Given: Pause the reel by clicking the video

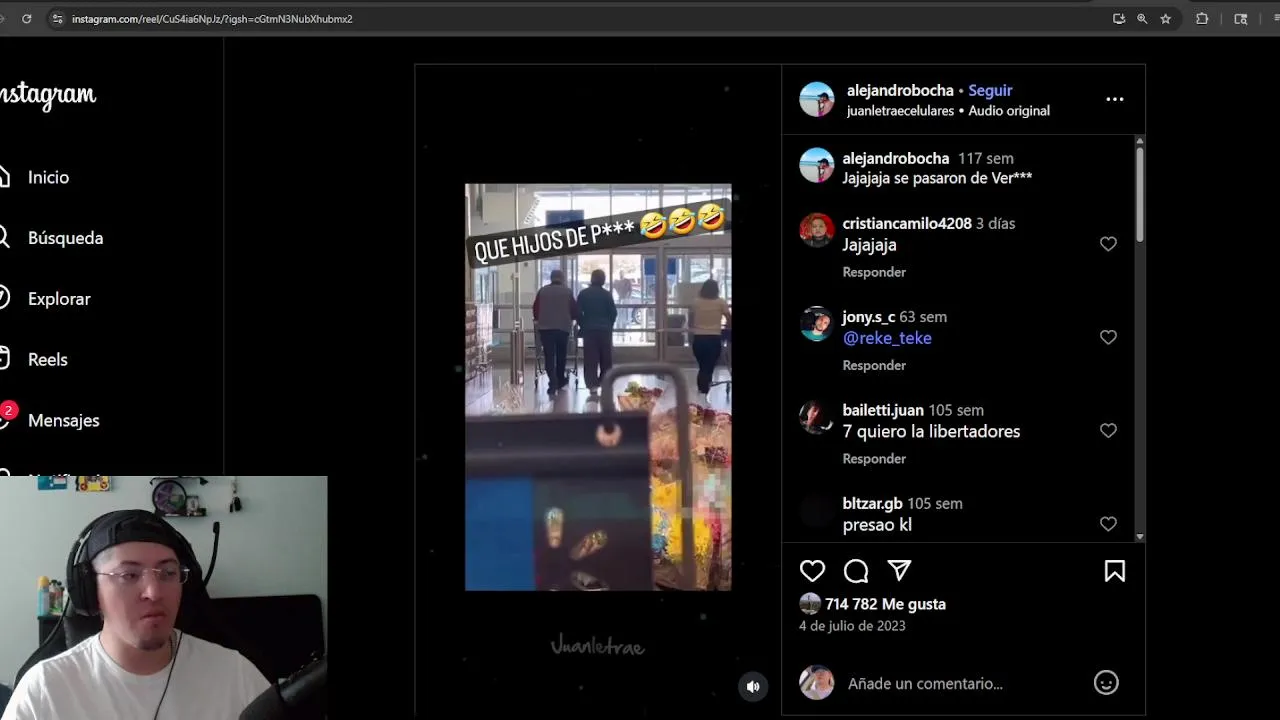Looking at the screenshot, I should click(x=598, y=387).
